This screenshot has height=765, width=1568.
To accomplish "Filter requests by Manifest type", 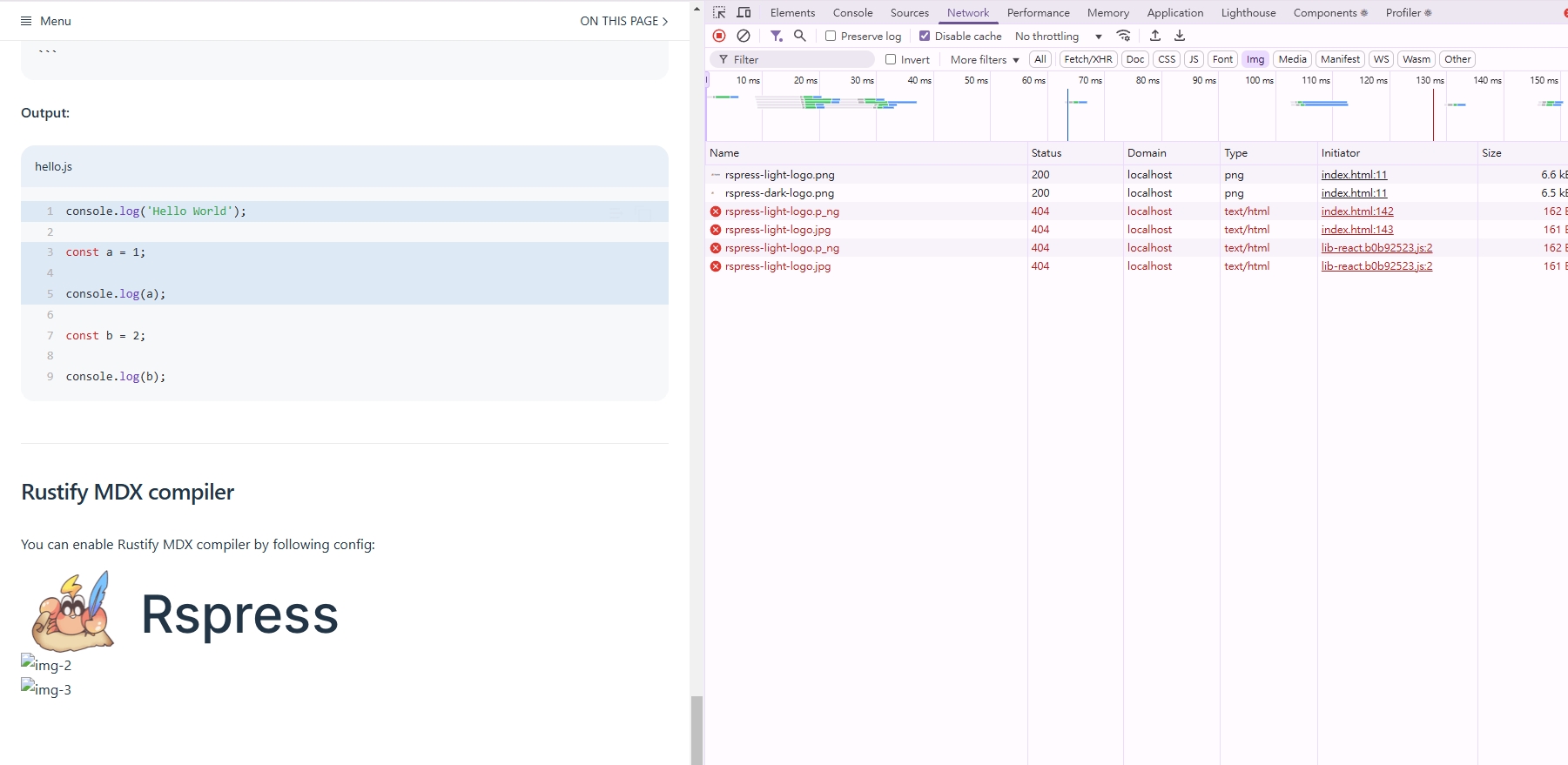I will click(1340, 59).
